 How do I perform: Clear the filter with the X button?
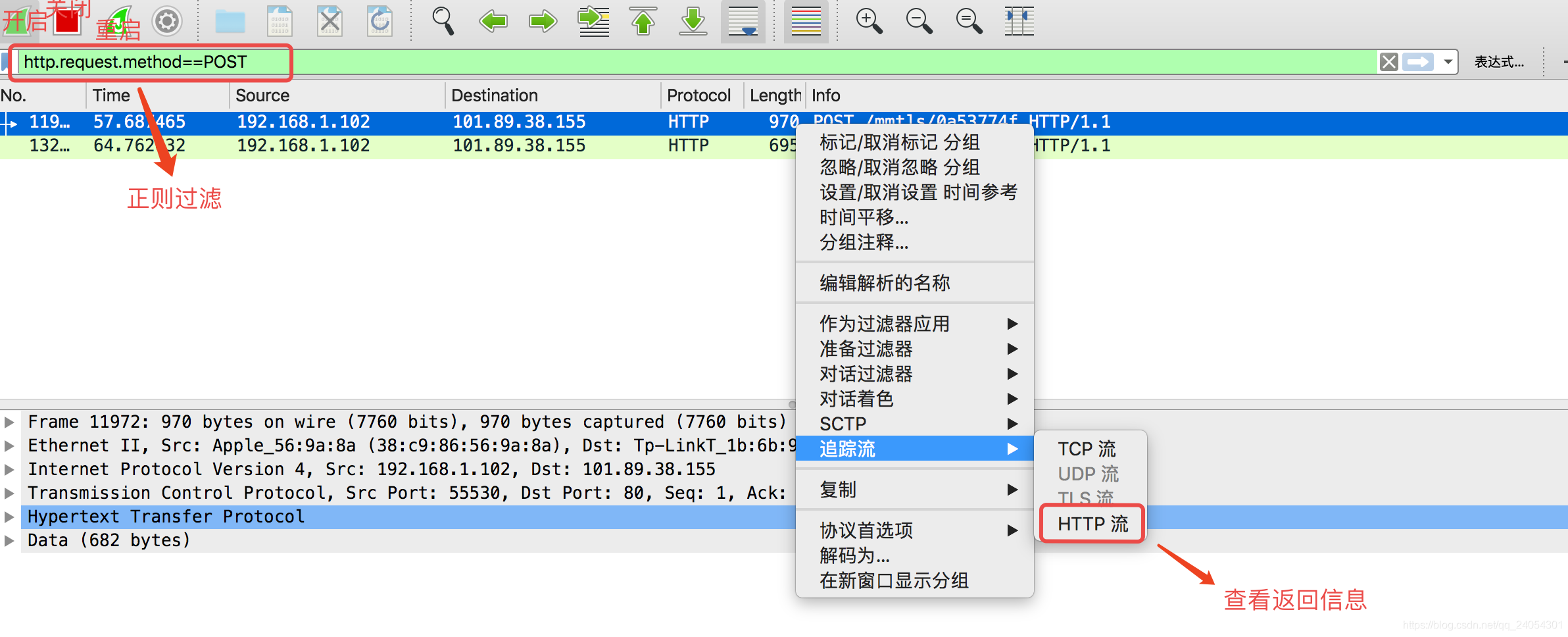[x=1389, y=62]
